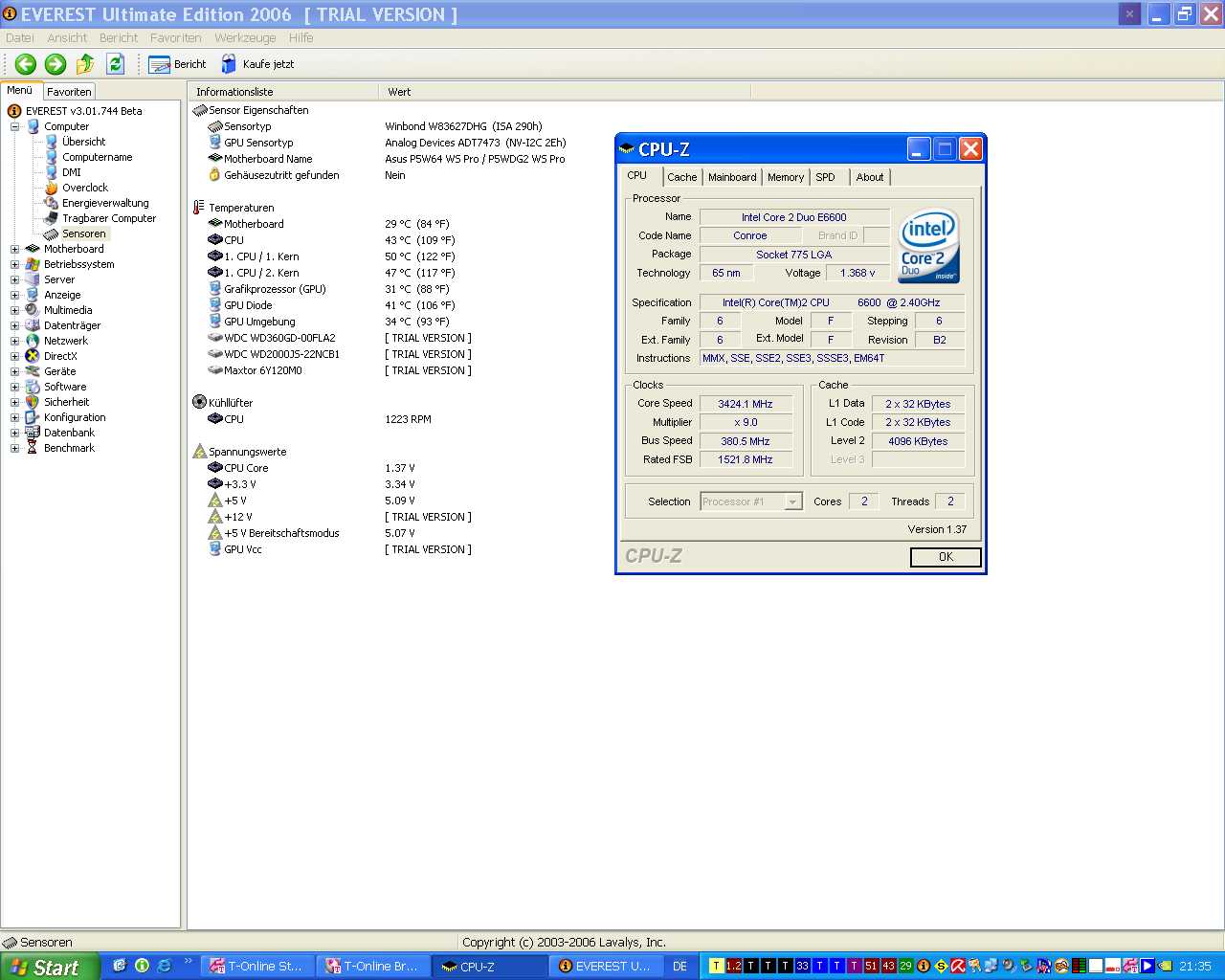Expand the Motherboard tree node
1225x980 pixels.
14,249
